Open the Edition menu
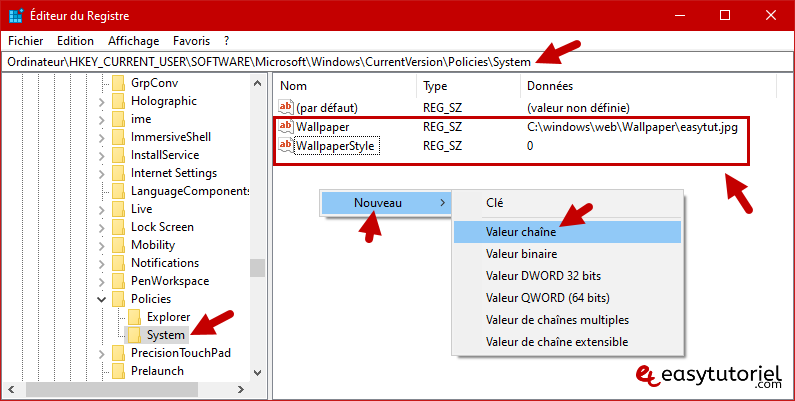Viewport: 795px width, 401px height. click(x=76, y=41)
